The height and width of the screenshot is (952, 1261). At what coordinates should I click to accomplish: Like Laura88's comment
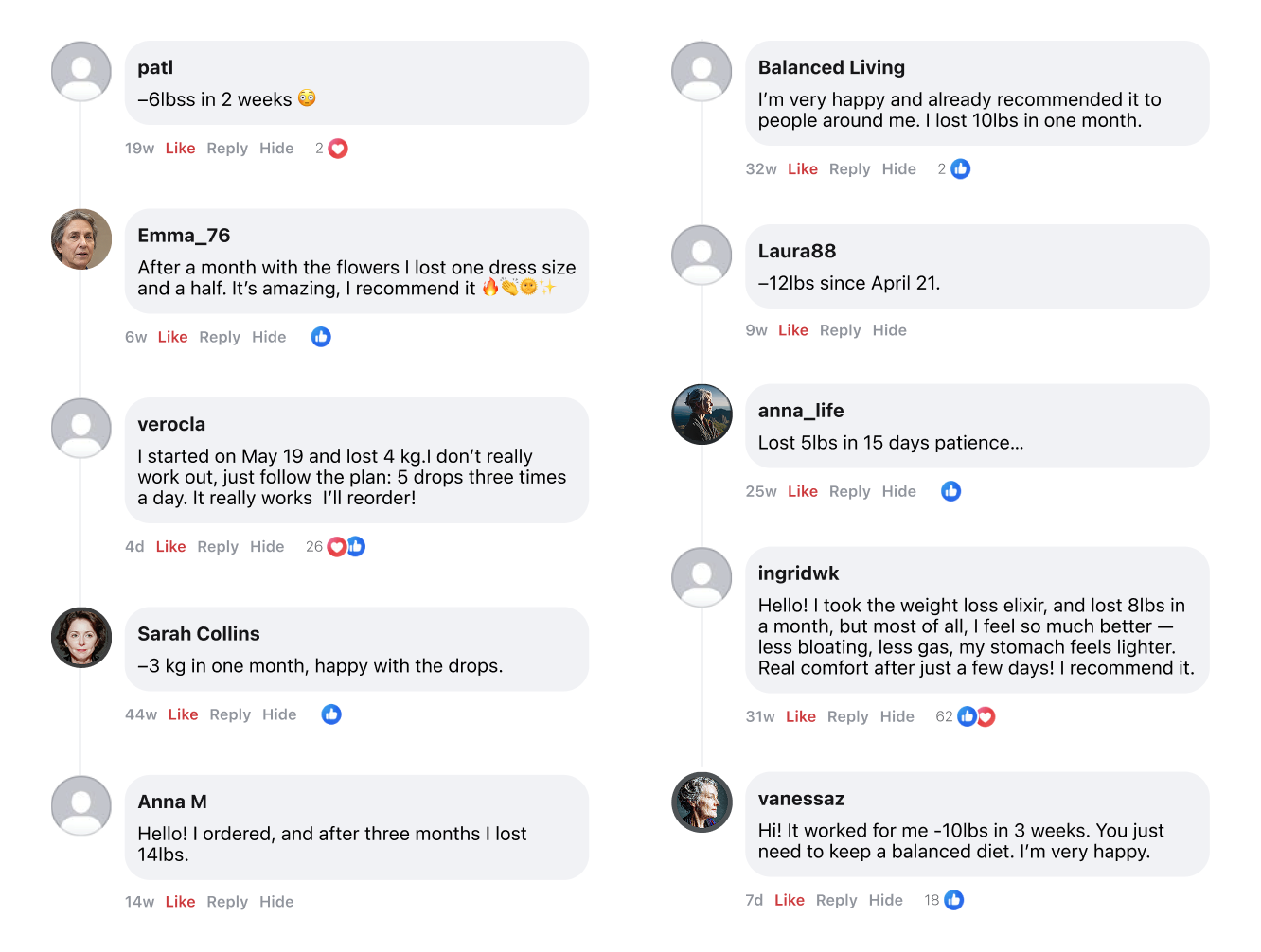pyautogui.click(x=792, y=330)
